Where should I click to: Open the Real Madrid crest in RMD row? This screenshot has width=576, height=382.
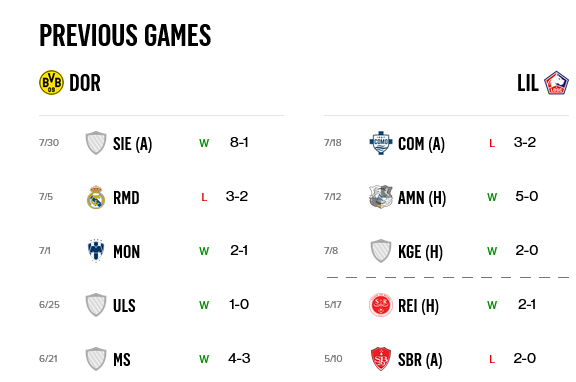pyautogui.click(x=96, y=197)
